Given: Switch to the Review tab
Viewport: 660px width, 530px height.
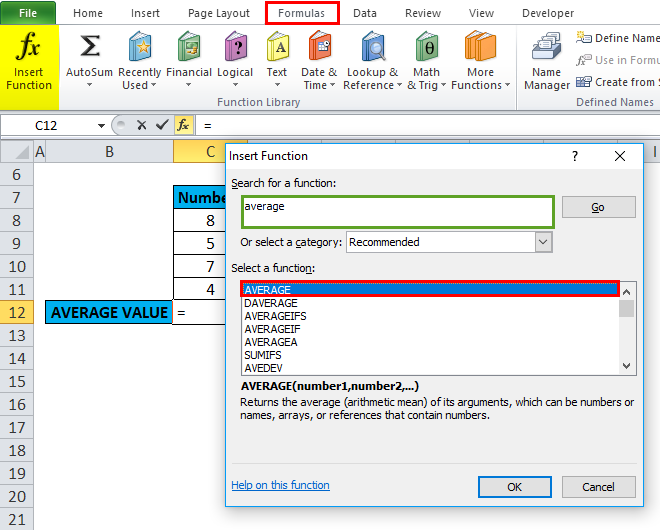Looking at the screenshot, I should pos(423,13).
